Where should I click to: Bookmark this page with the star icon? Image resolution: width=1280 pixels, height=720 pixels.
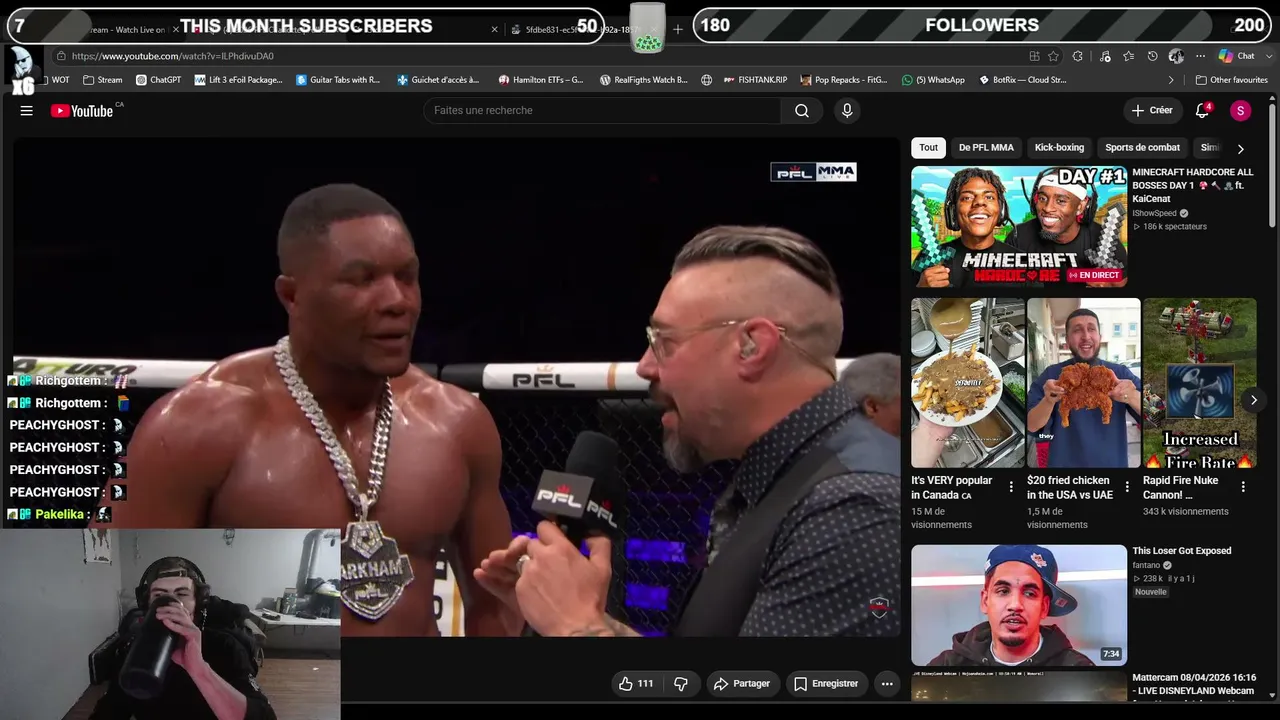(x=1054, y=56)
